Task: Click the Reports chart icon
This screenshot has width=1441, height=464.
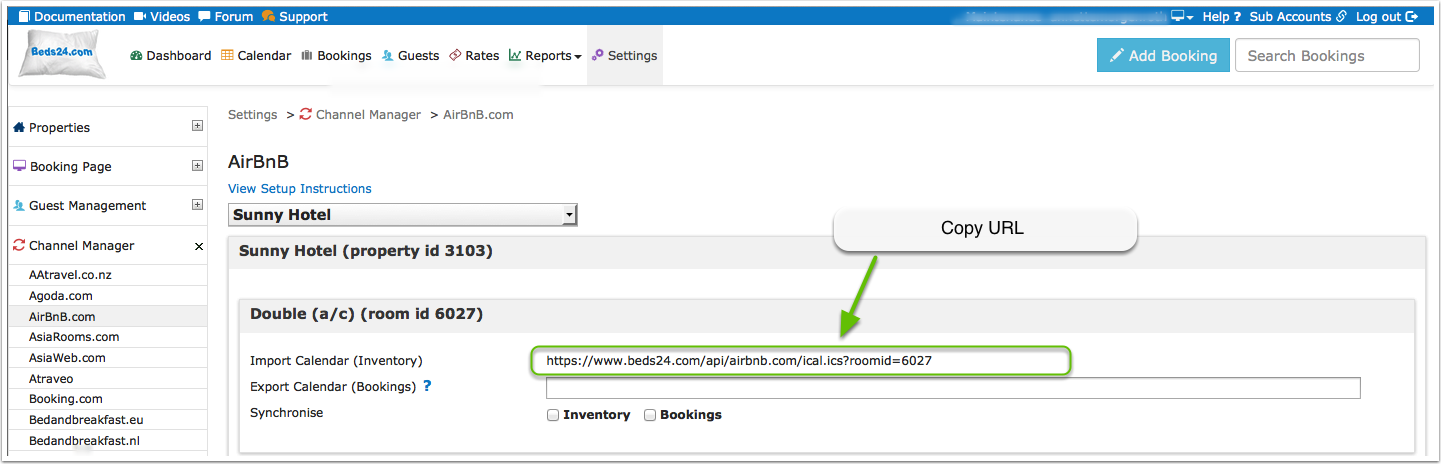Action: 515,56
